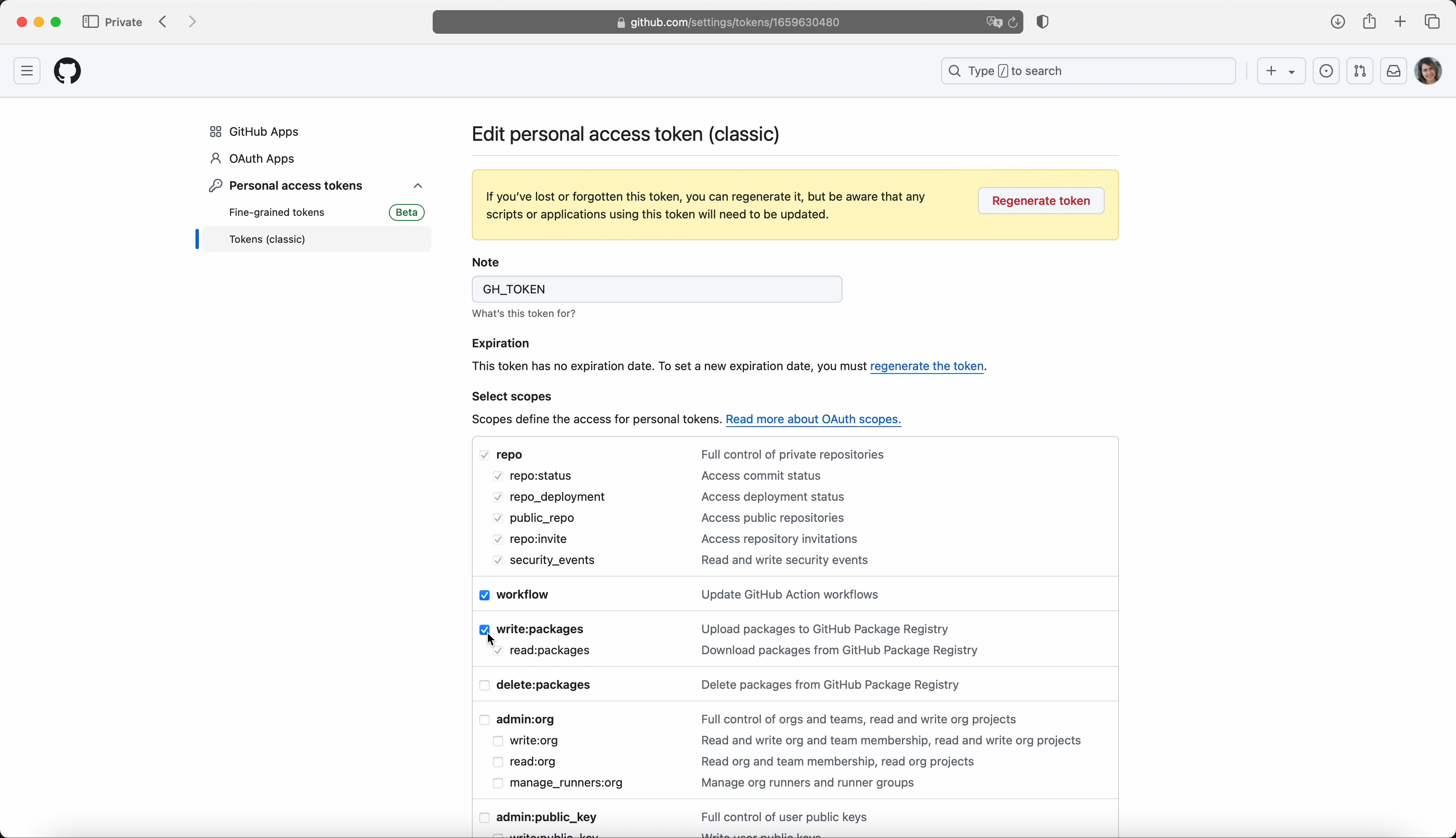Enable the delete:packages scope
The image size is (1456, 838).
pos(485,685)
